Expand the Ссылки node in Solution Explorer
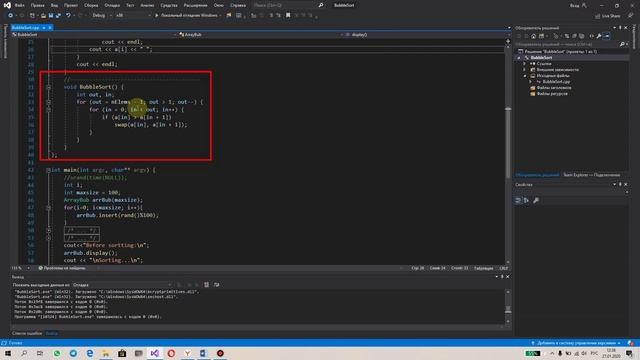The height and width of the screenshot is (360, 640). click(525, 64)
